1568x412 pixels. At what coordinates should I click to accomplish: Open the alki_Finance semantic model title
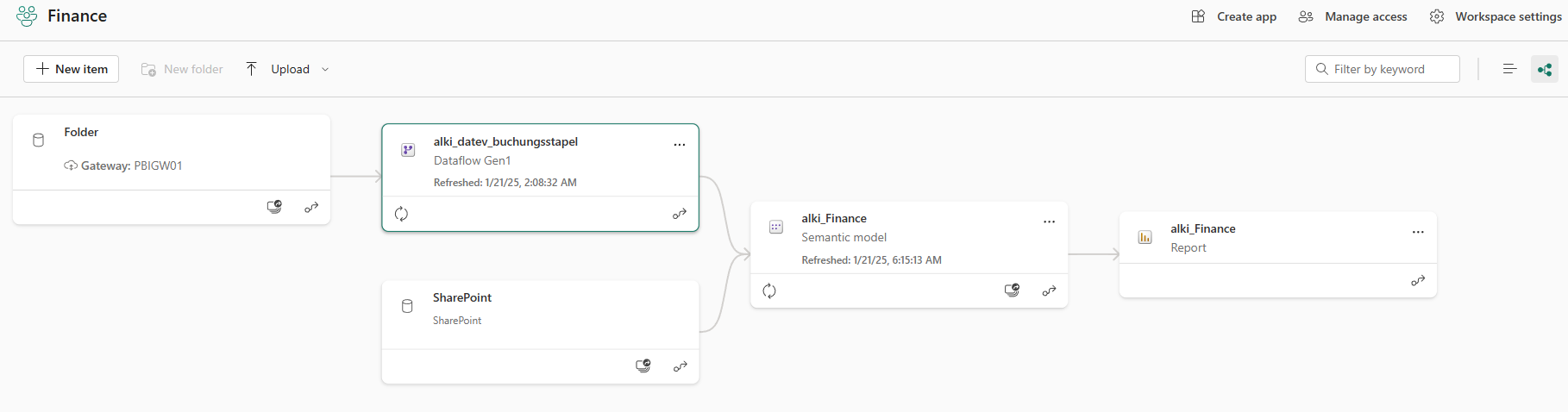pos(834,218)
